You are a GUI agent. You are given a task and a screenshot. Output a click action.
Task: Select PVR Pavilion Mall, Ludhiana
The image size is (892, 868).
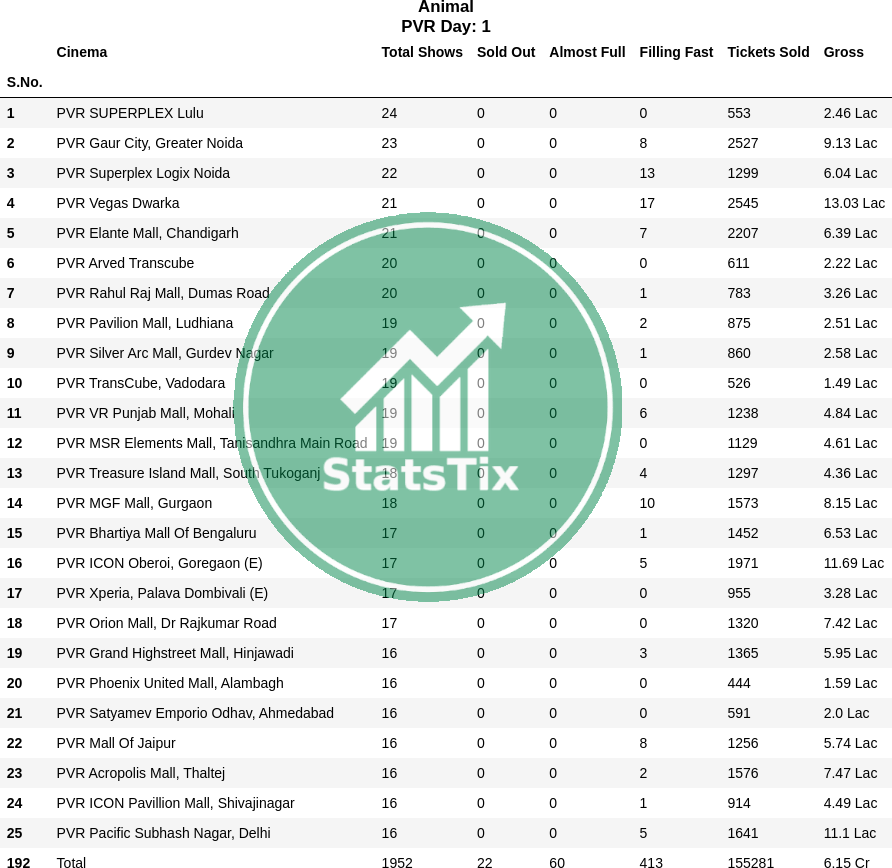[x=144, y=323]
